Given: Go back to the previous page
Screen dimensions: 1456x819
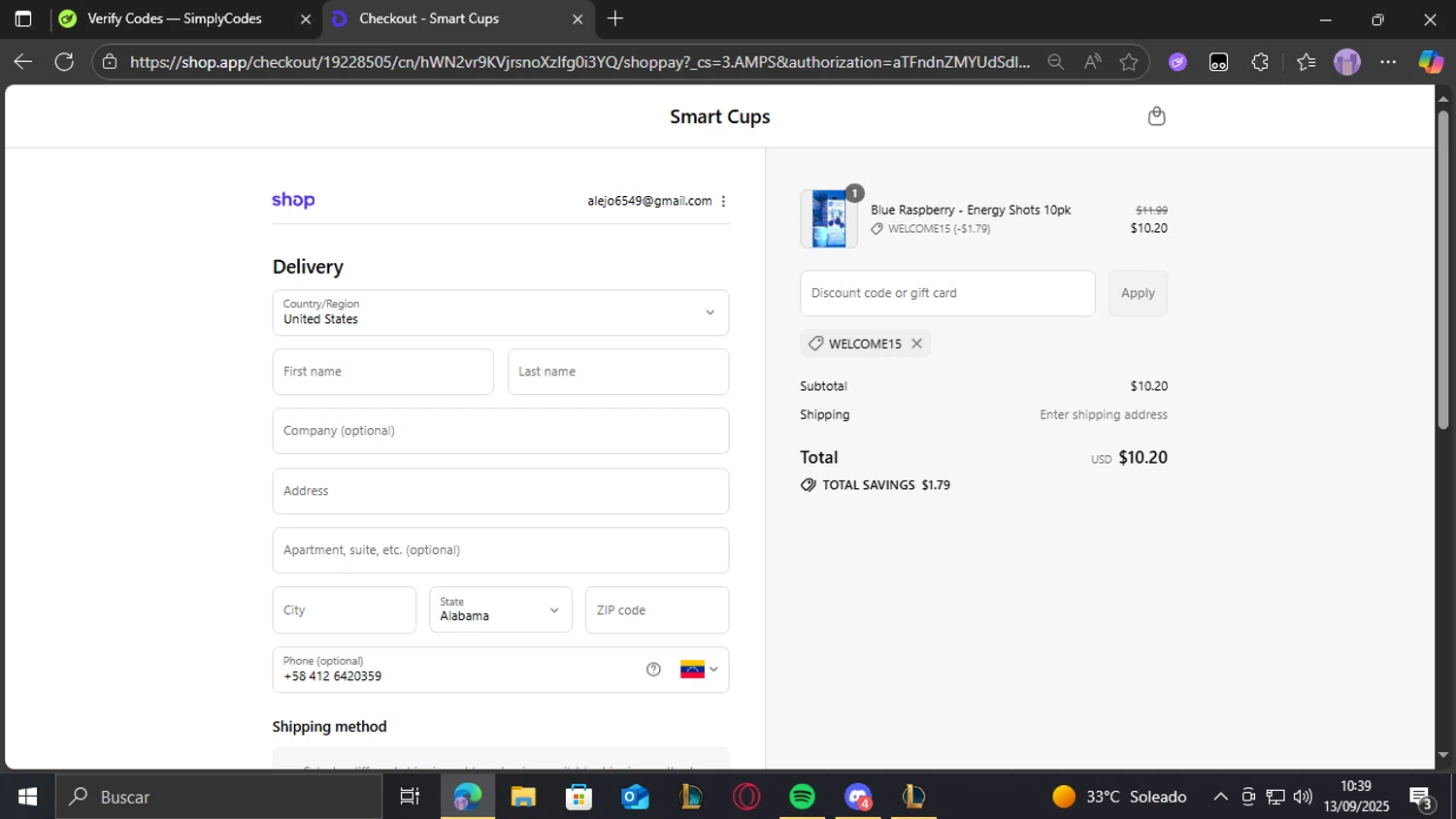Looking at the screenshot, I should click(x=23, y=62).
